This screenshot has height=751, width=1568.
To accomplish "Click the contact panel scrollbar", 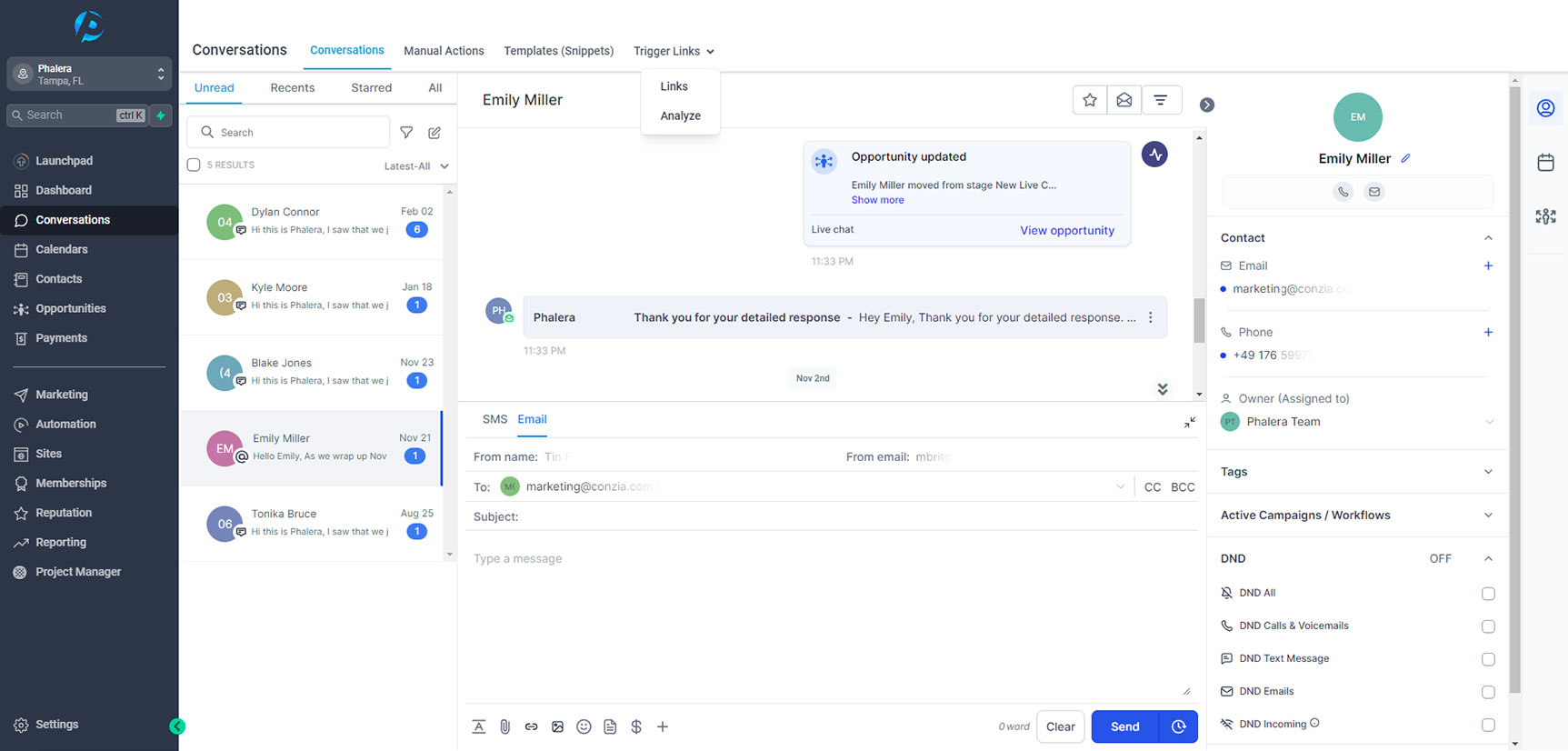I will point(1514,391).
